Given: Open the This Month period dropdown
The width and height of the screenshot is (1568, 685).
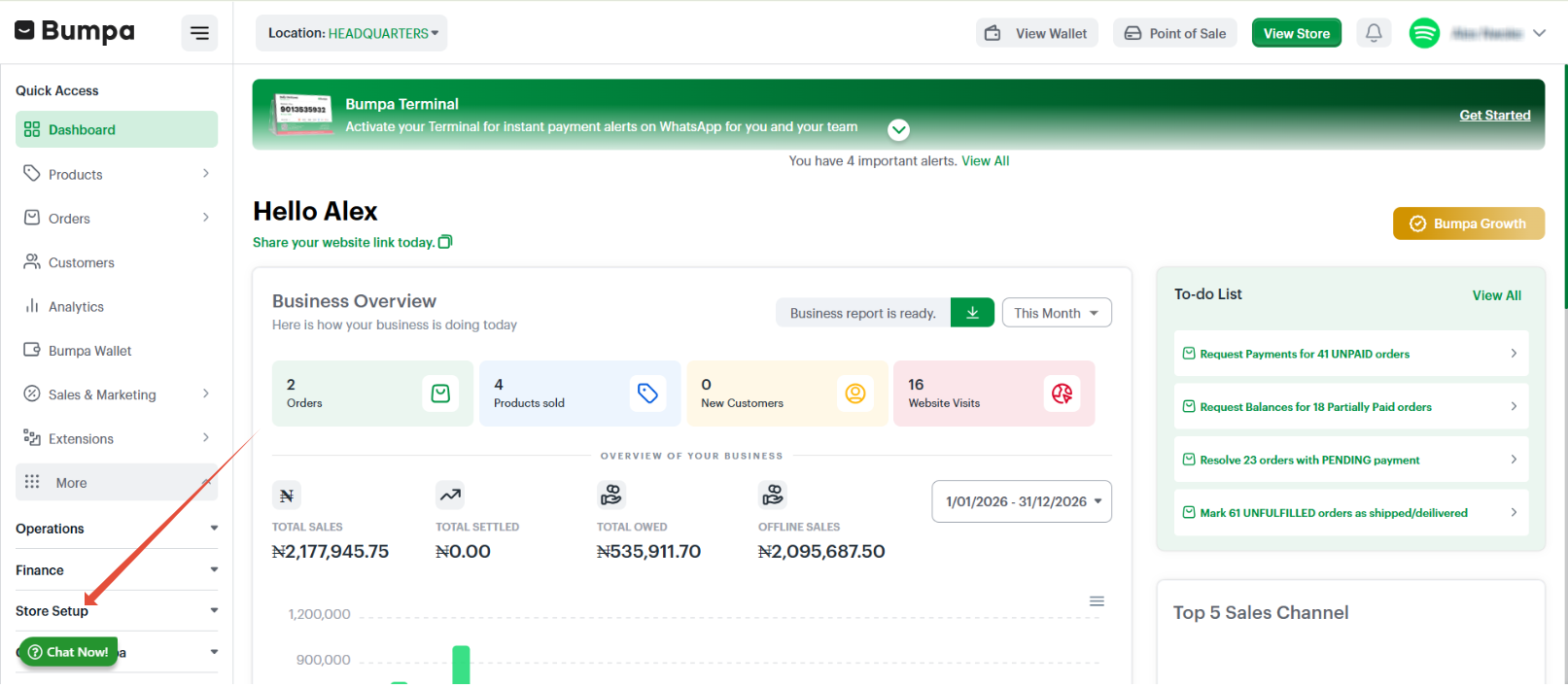Looking at the screenshot, I should 1057,313.
